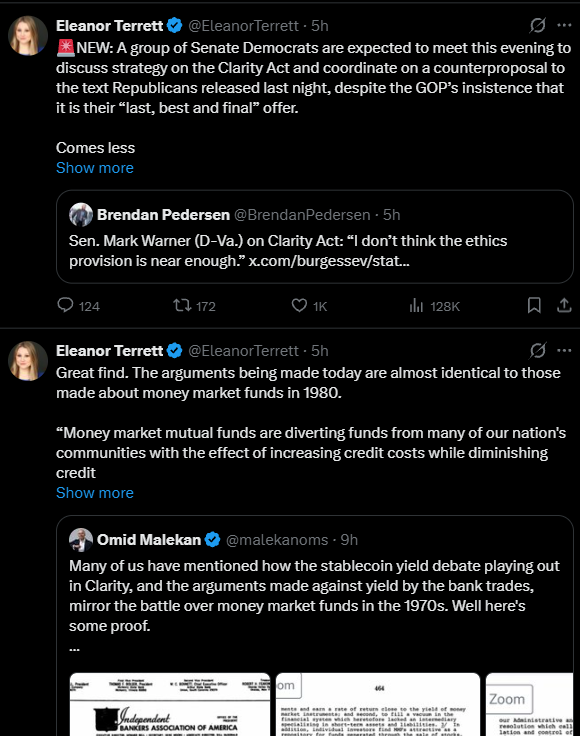580x736 pixels.
Task: Repost the Clarity Act tweet with 172 reposts
Action: [182, 306]
